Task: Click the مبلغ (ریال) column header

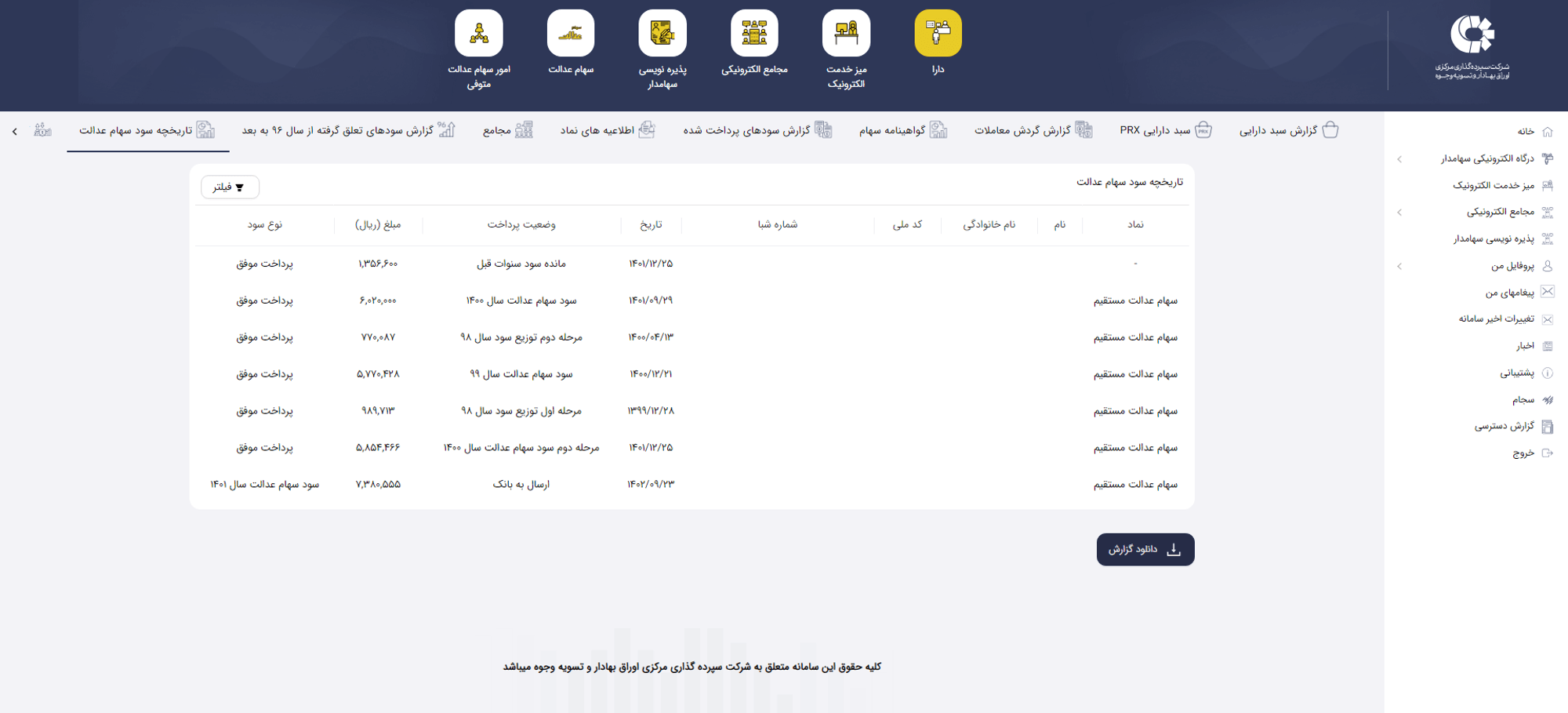Action: point(378,224)
